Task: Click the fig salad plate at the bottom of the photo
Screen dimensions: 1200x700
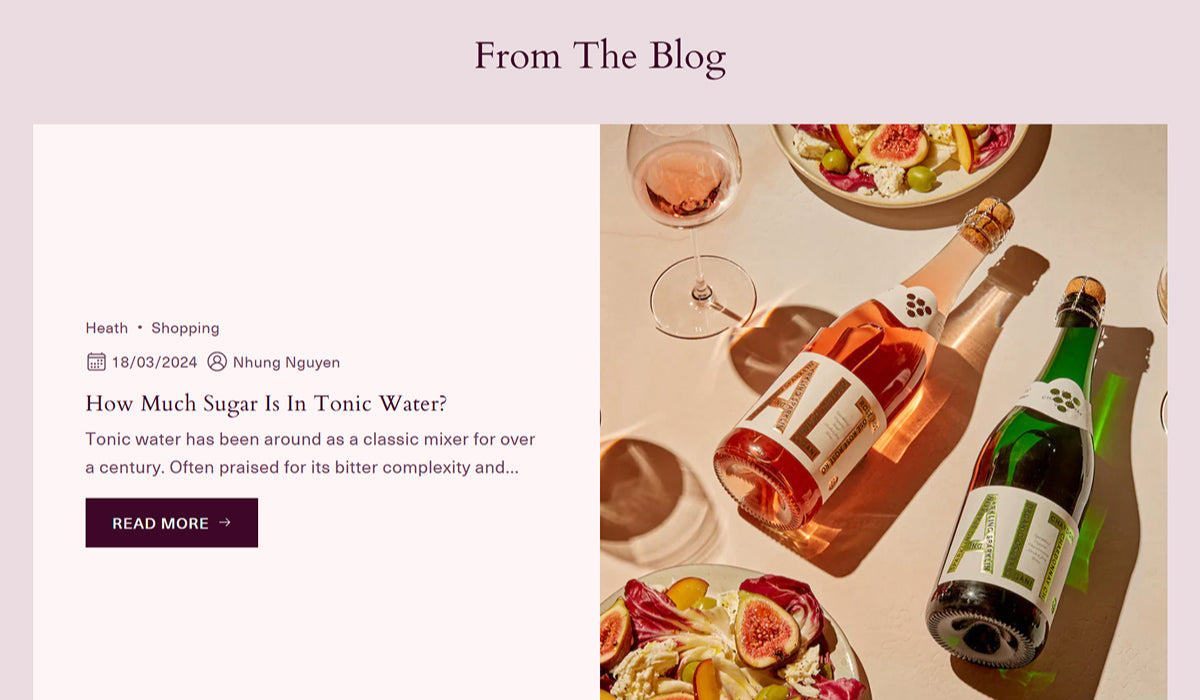Action: point(730,635)
